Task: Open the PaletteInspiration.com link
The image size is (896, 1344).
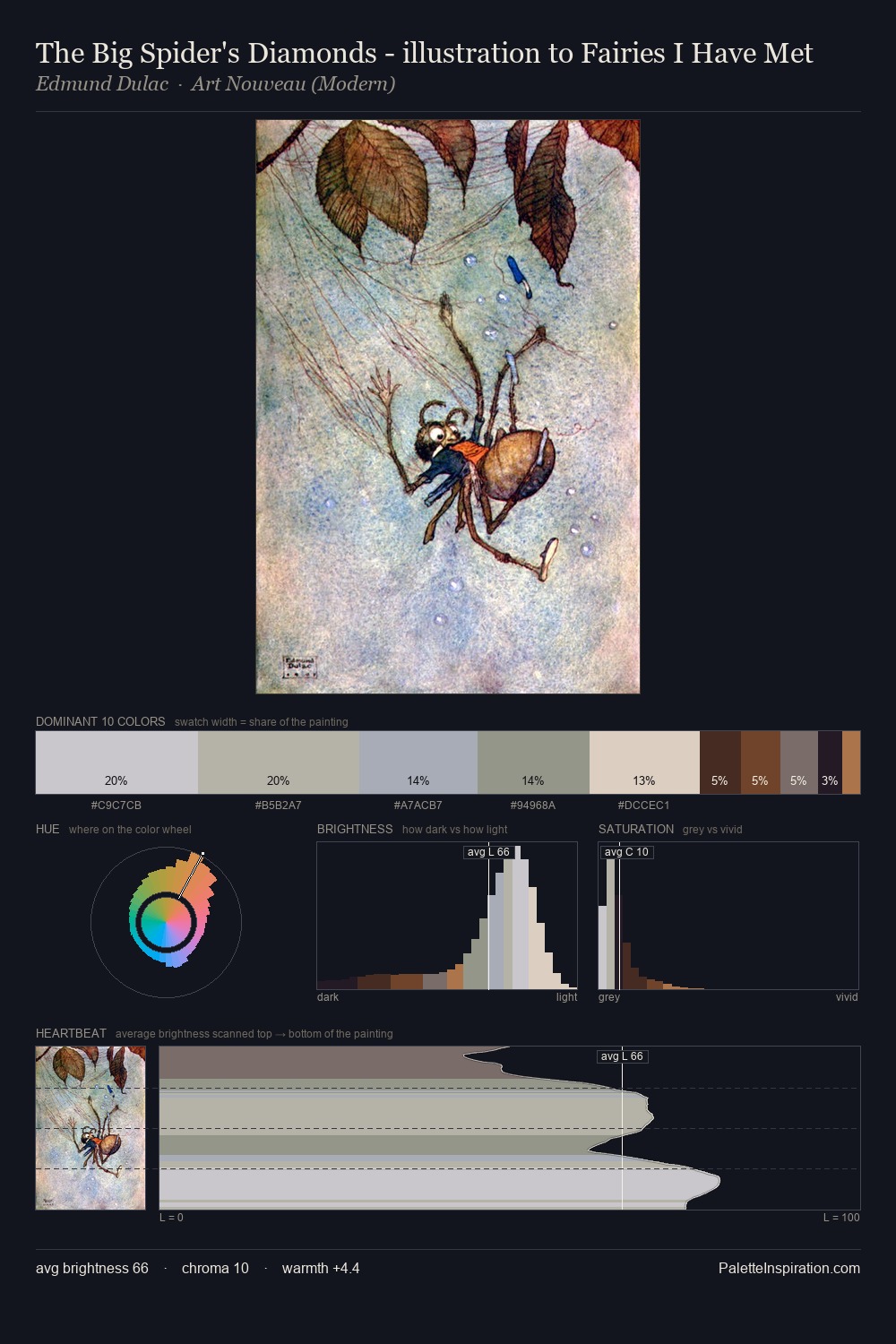Action: (x=789, y=1268)
